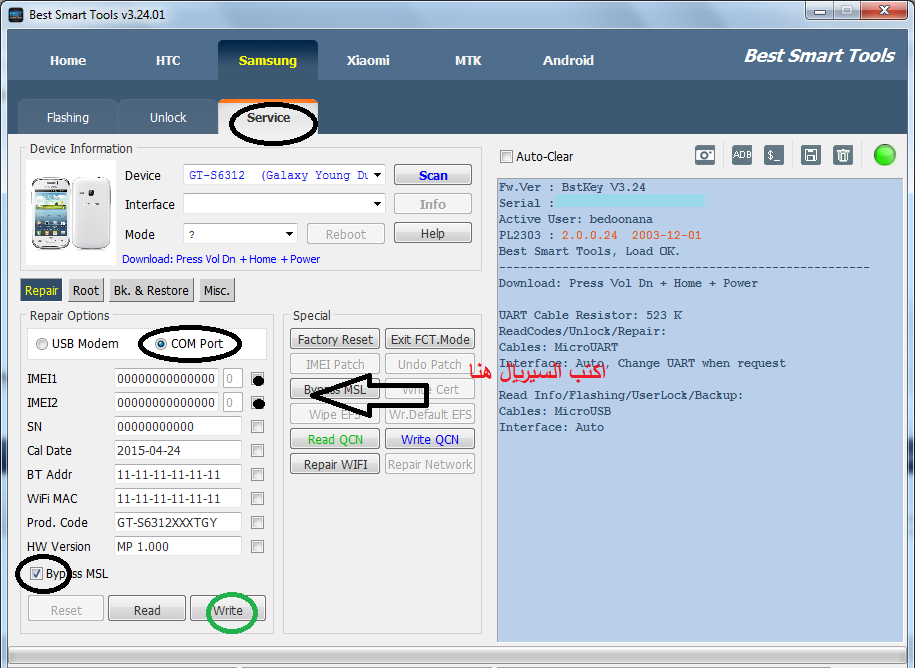This screenshot has width=915, height=668.
Task: Switch to the HTC tab
Action: [x=168, y=61]
